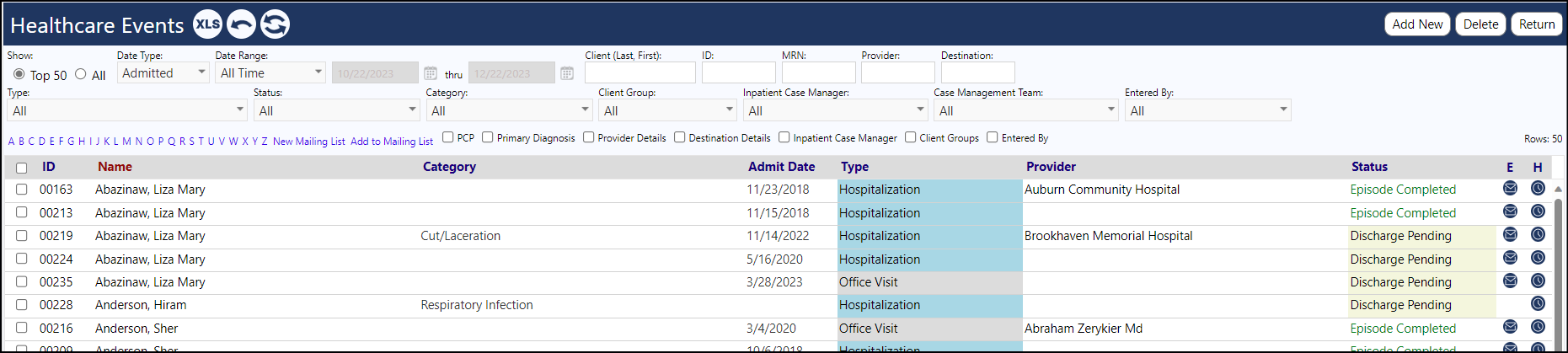
Task: Sort by the Admit Date column header
Action: (x=782, y=167)
